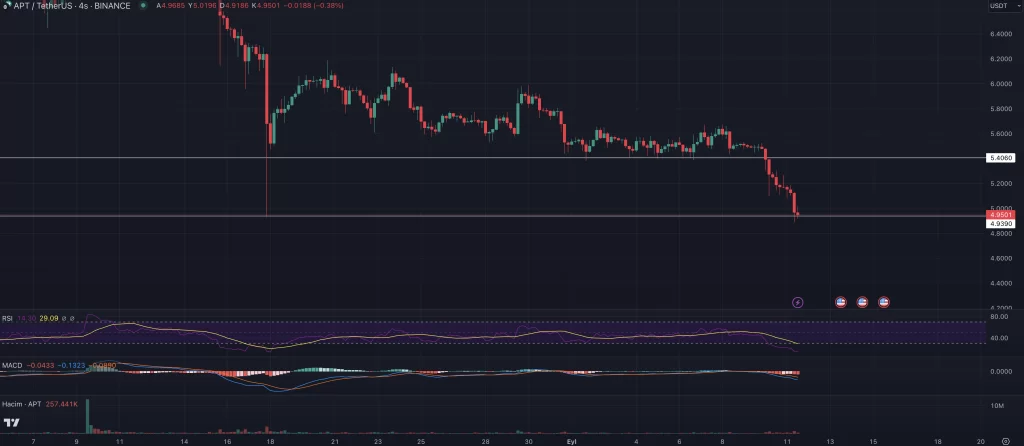Open the USDT currency selector
The width and height of the screenshot is (1024, 446).
point(998,6)
